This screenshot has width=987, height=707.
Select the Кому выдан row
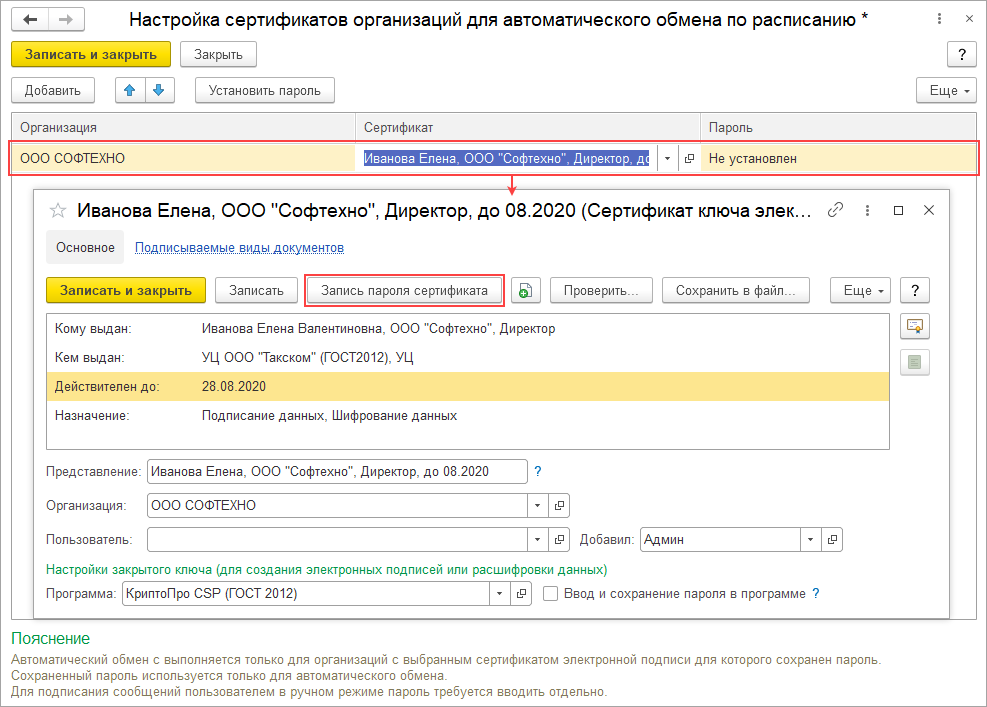pyautogui.click(x=468, y=329)
